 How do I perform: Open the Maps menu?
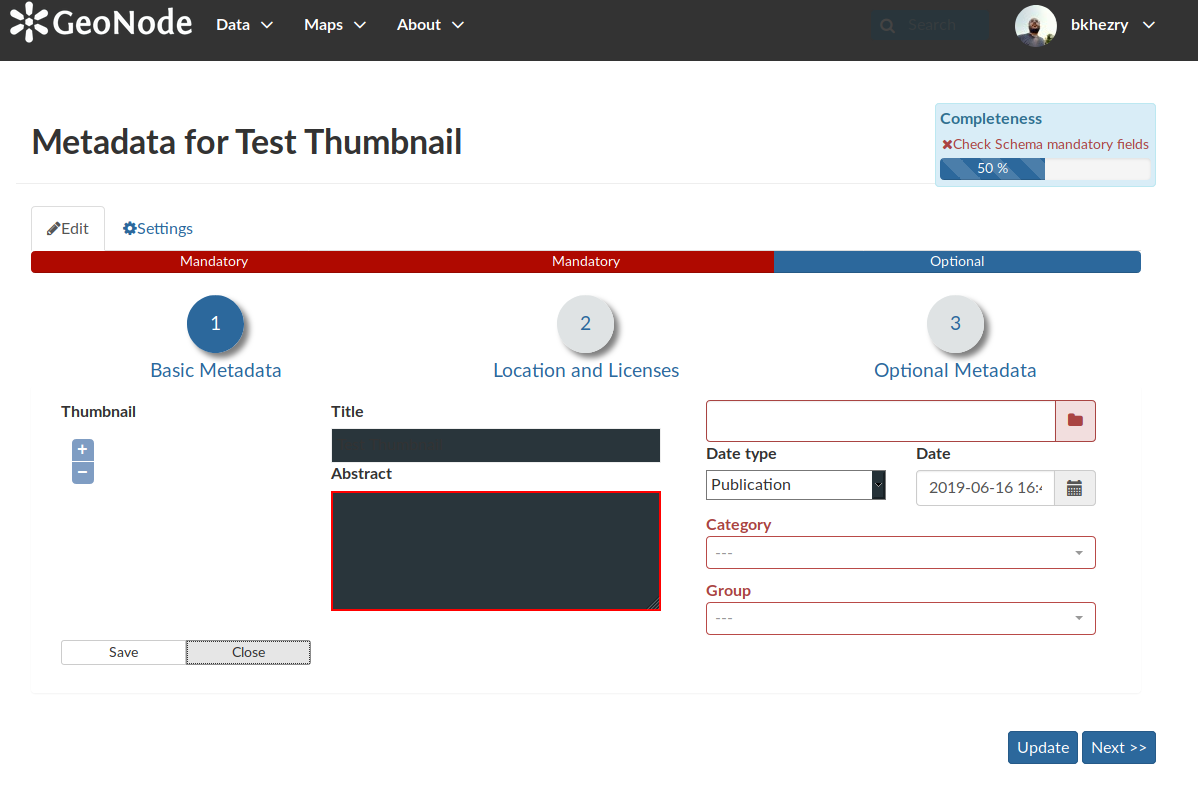point(335,25)
